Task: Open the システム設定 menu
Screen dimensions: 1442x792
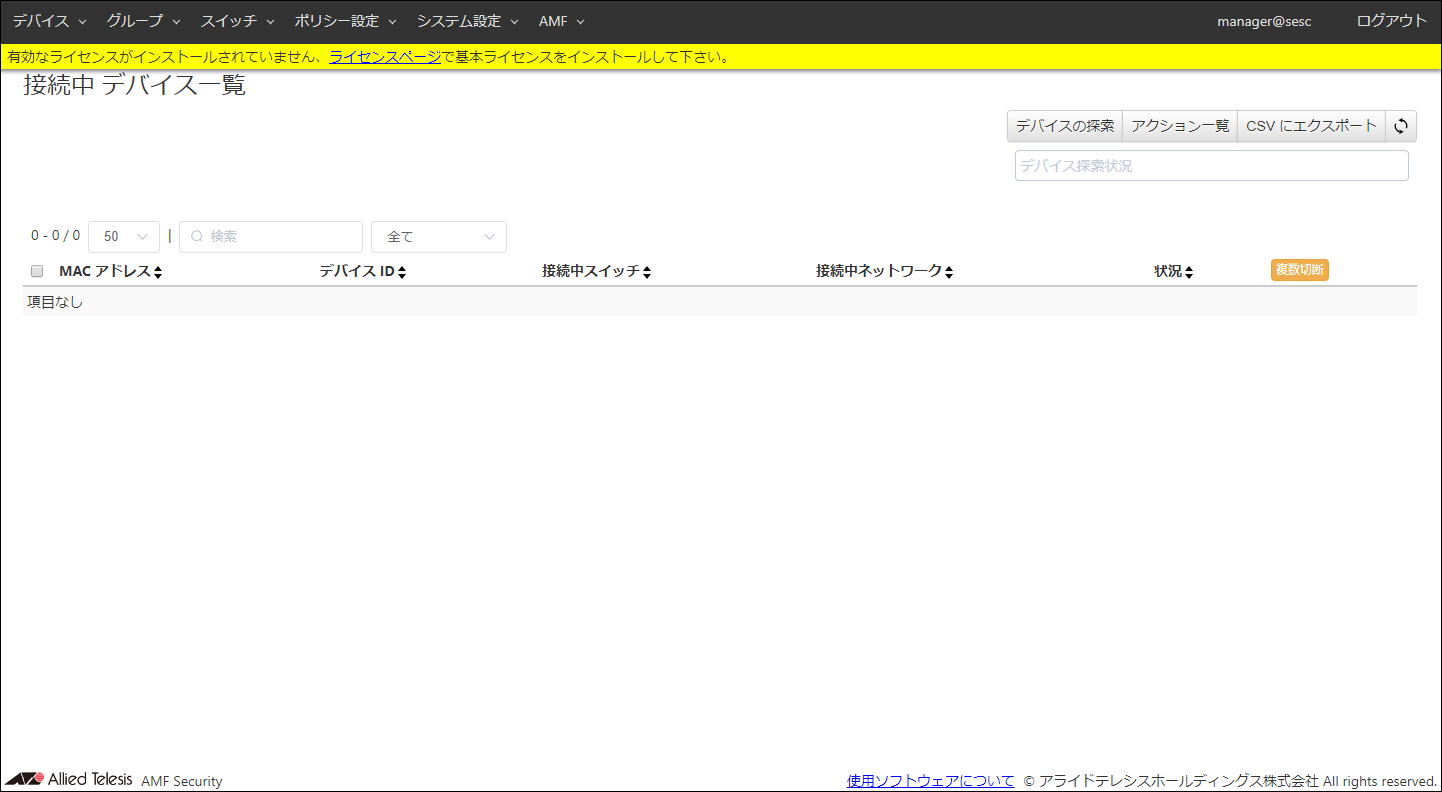Action: pyautogui.click(x=467, y=21)
